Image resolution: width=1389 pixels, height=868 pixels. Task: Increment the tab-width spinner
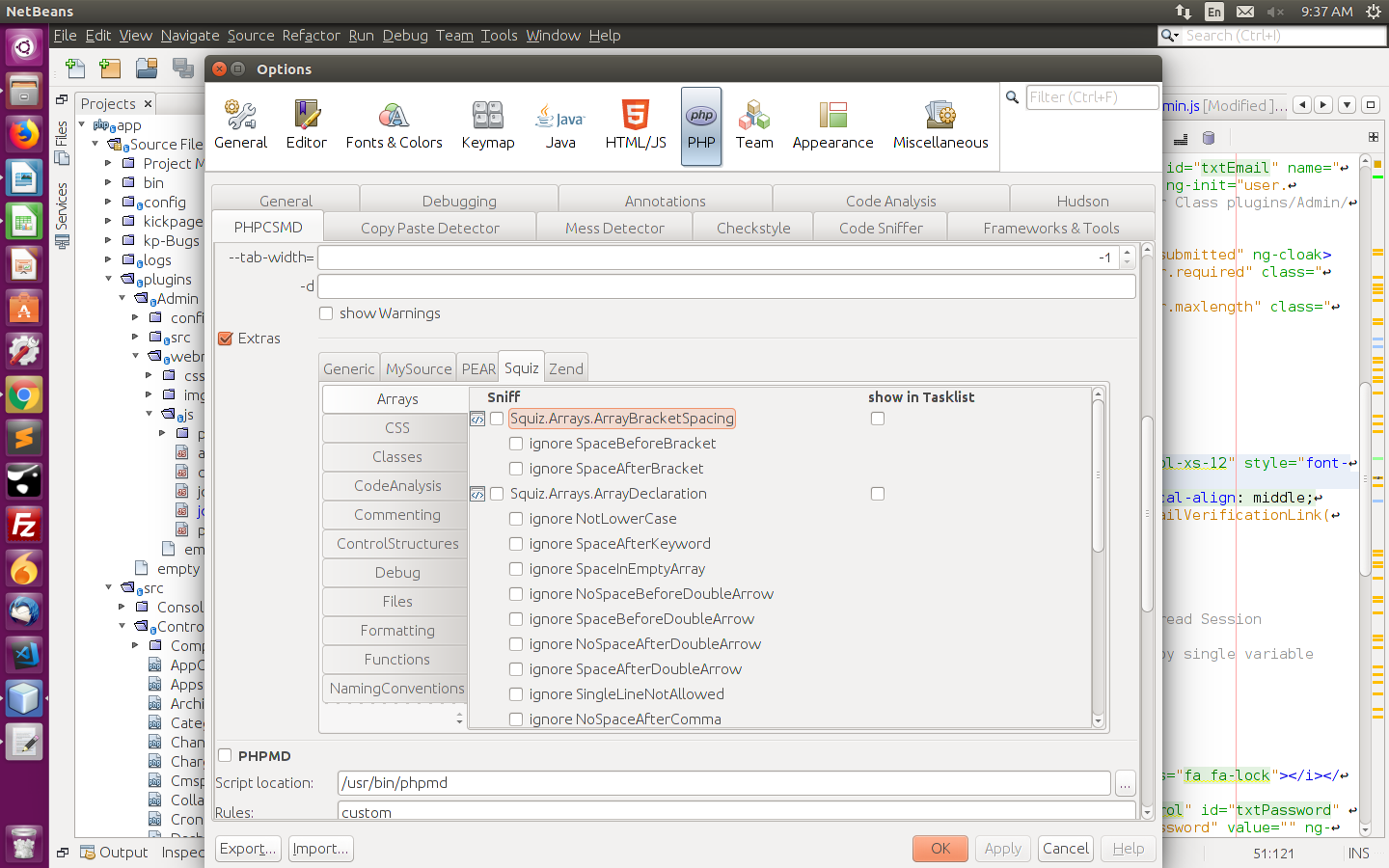[1127, 253]
